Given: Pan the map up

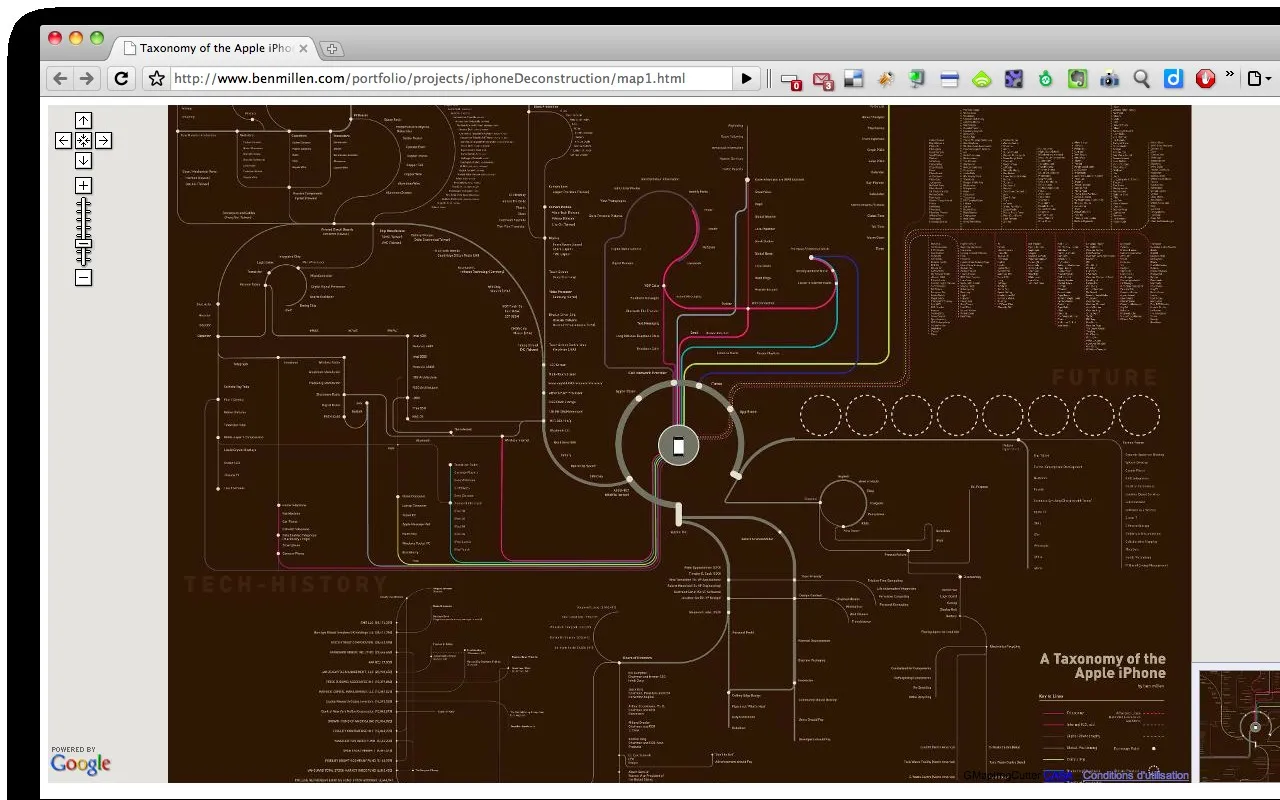Looking at the screenshot, I should [x=83, y=121].
